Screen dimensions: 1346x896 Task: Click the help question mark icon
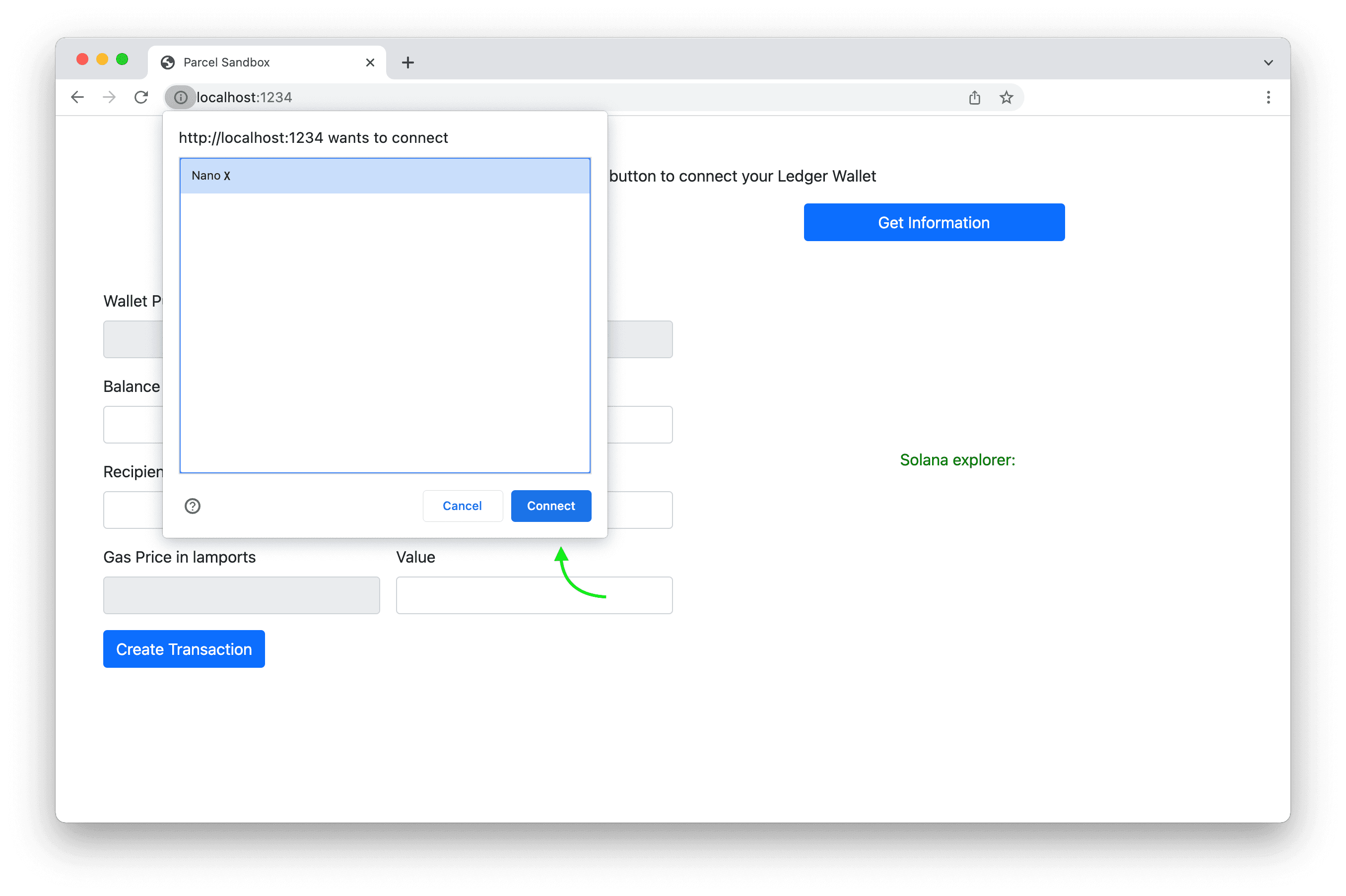[x=193, y=506]
